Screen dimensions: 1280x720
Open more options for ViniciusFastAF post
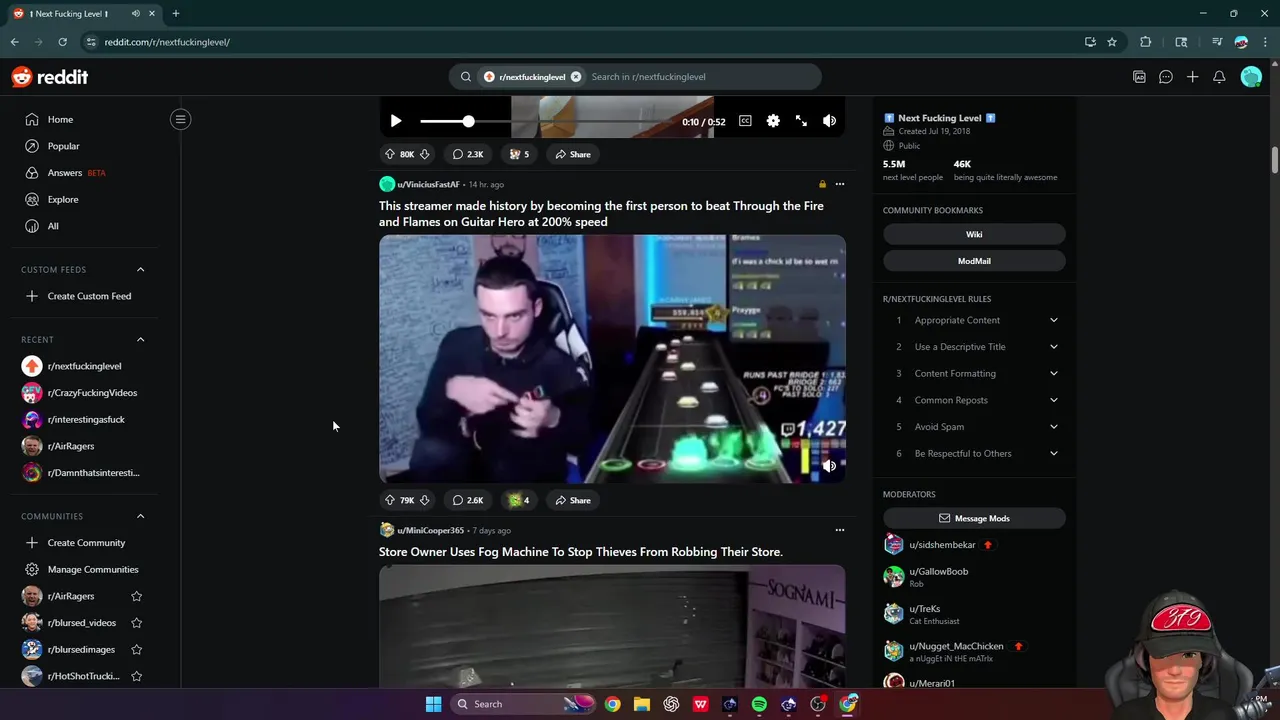click(840, 184)
